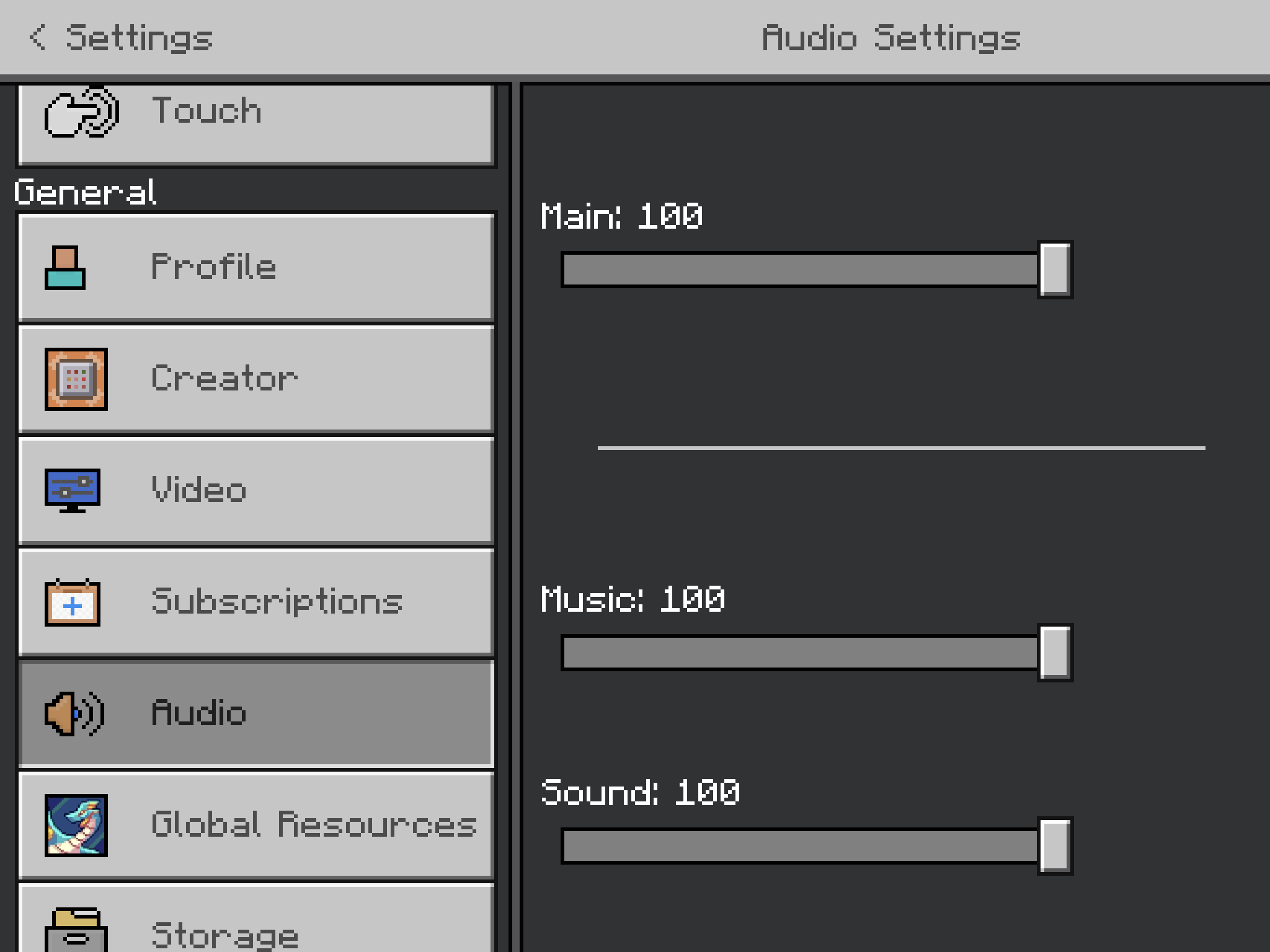This screenshot has width=1270, height=952.
Task: Select the Subscriptions label
Action: [x=277, y=602]
